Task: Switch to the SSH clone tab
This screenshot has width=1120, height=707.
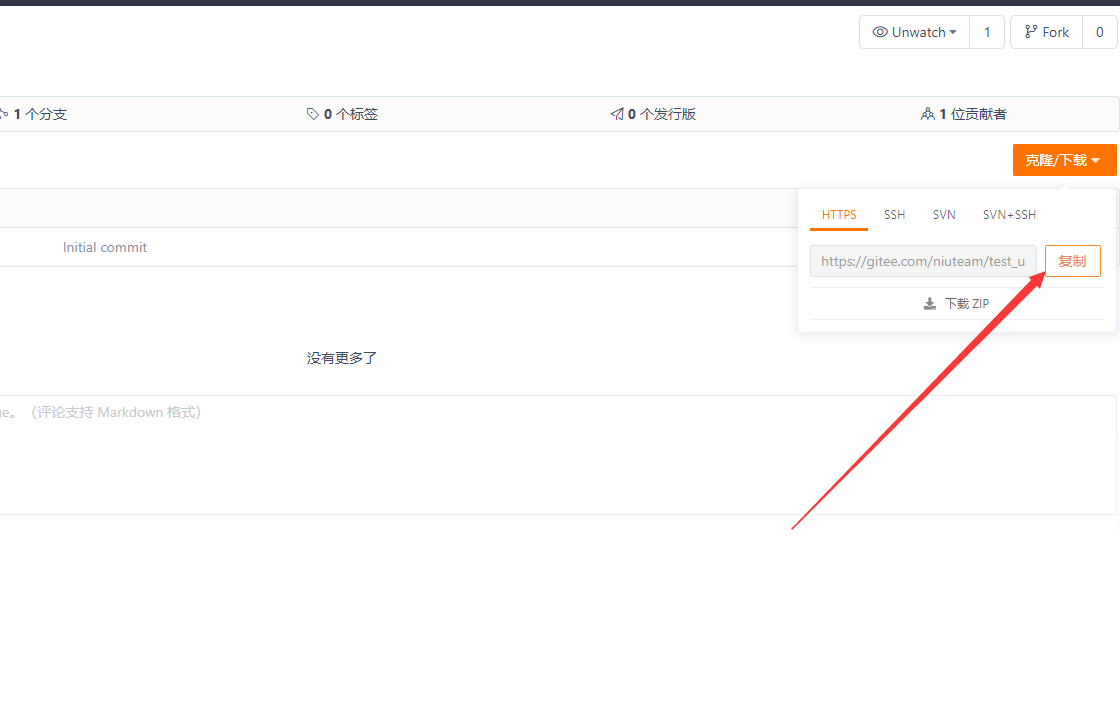Action: (x=894, y=215)
